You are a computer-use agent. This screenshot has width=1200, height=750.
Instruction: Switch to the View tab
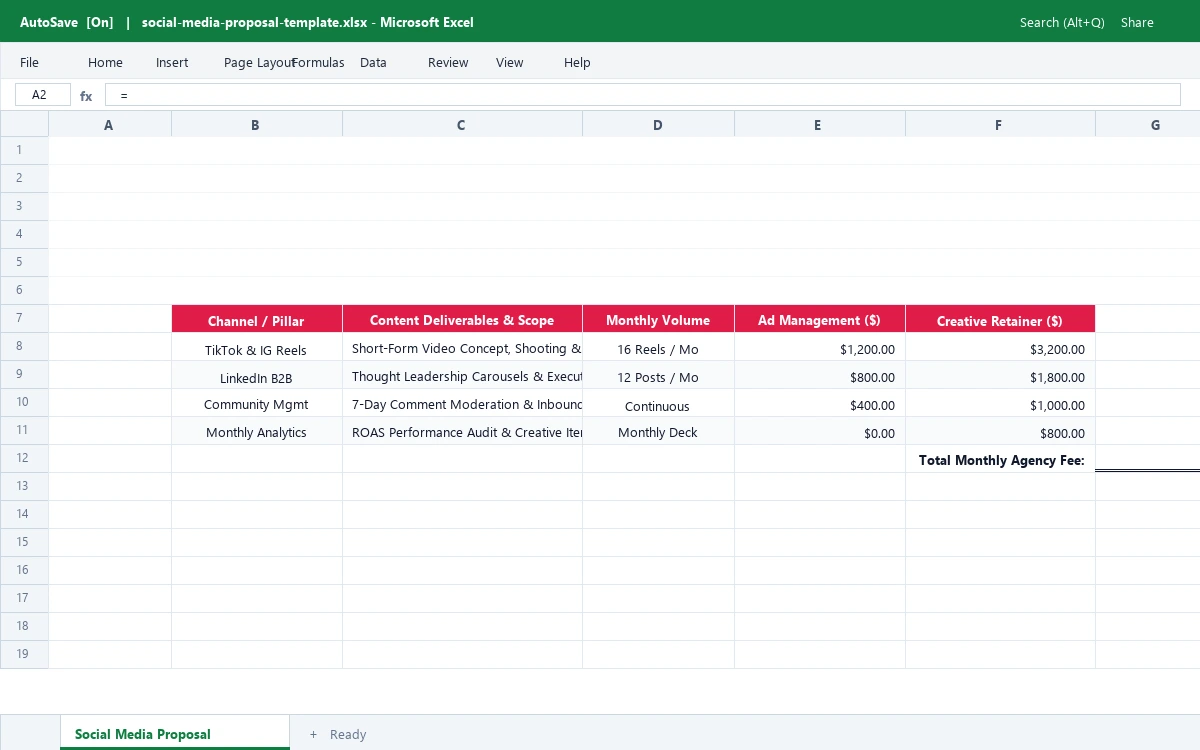(x=510, y=62)
